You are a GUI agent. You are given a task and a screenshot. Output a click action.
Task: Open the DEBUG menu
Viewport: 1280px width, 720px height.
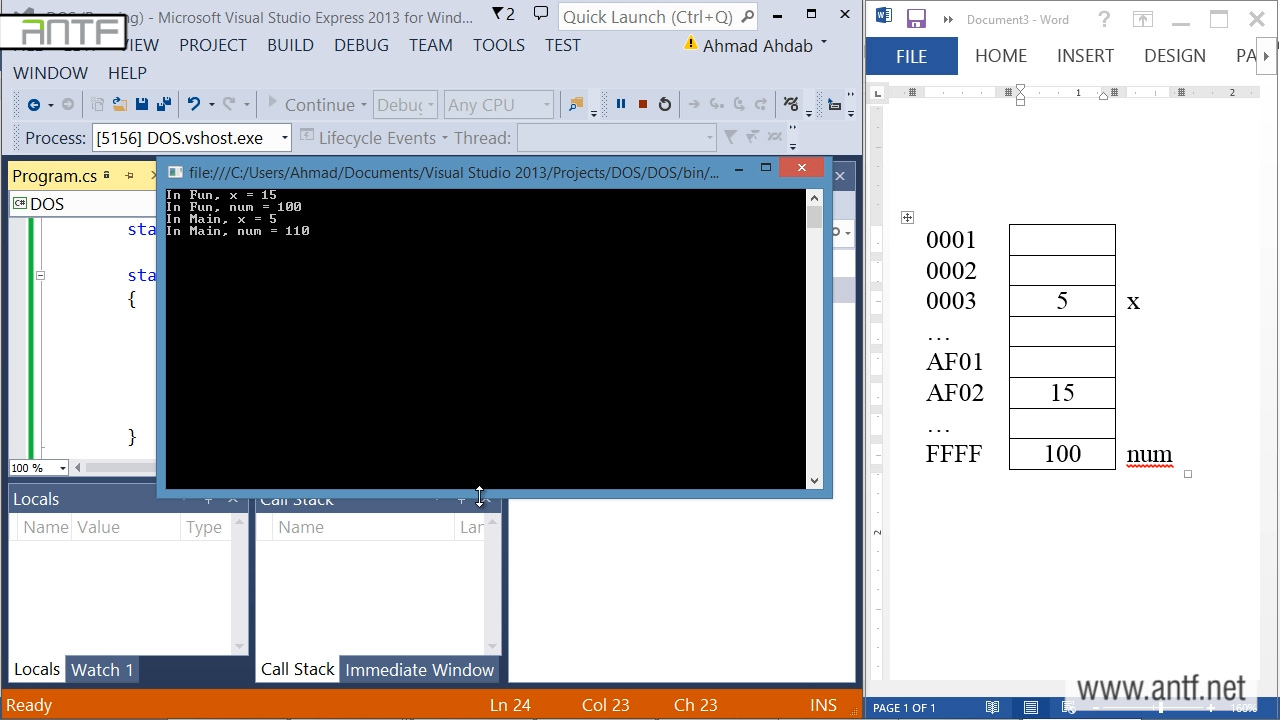(x=361, y=45)
